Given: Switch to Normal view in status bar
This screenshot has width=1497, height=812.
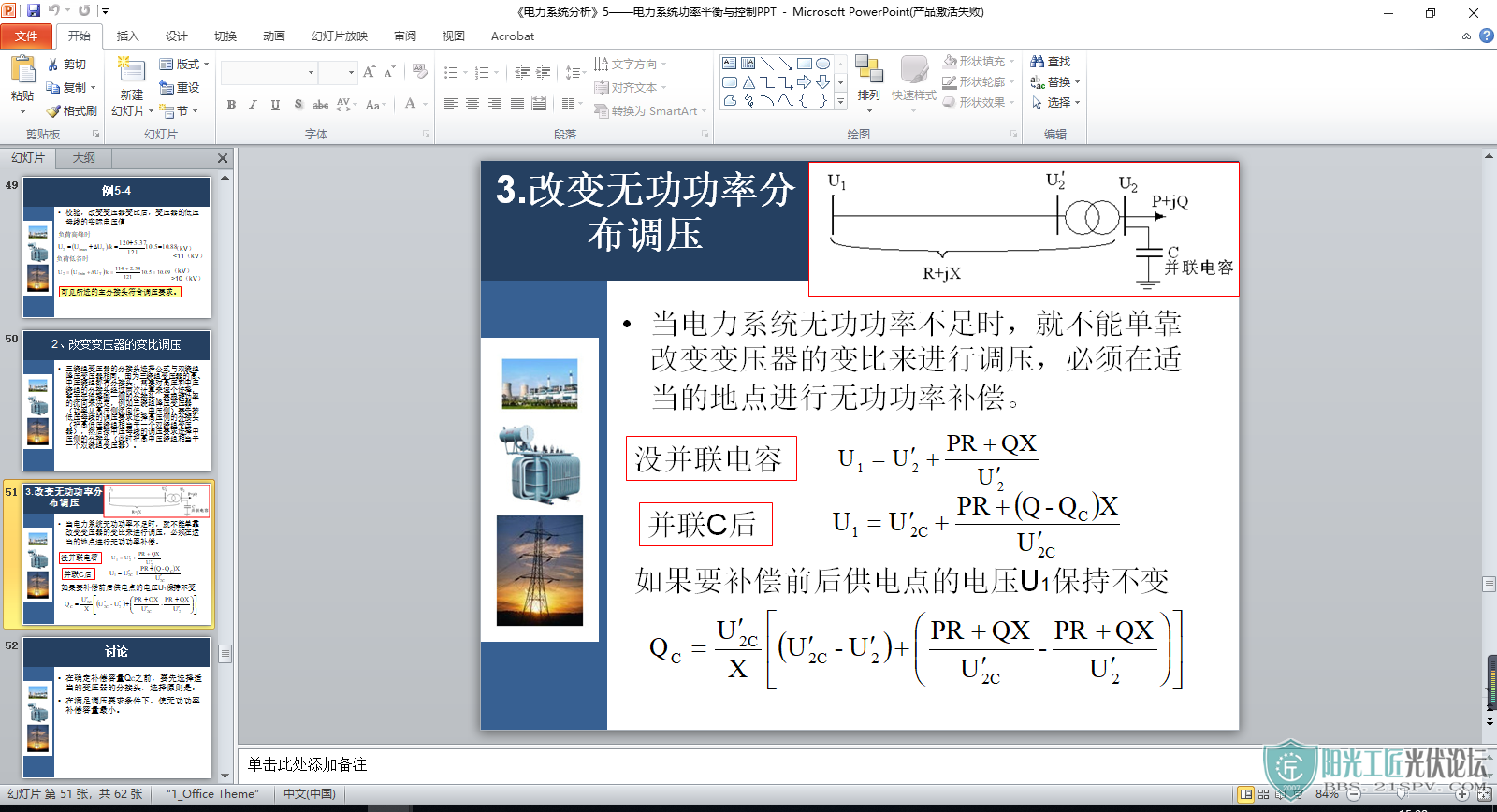Looking at the screenshot, I should click(1246, 794).
